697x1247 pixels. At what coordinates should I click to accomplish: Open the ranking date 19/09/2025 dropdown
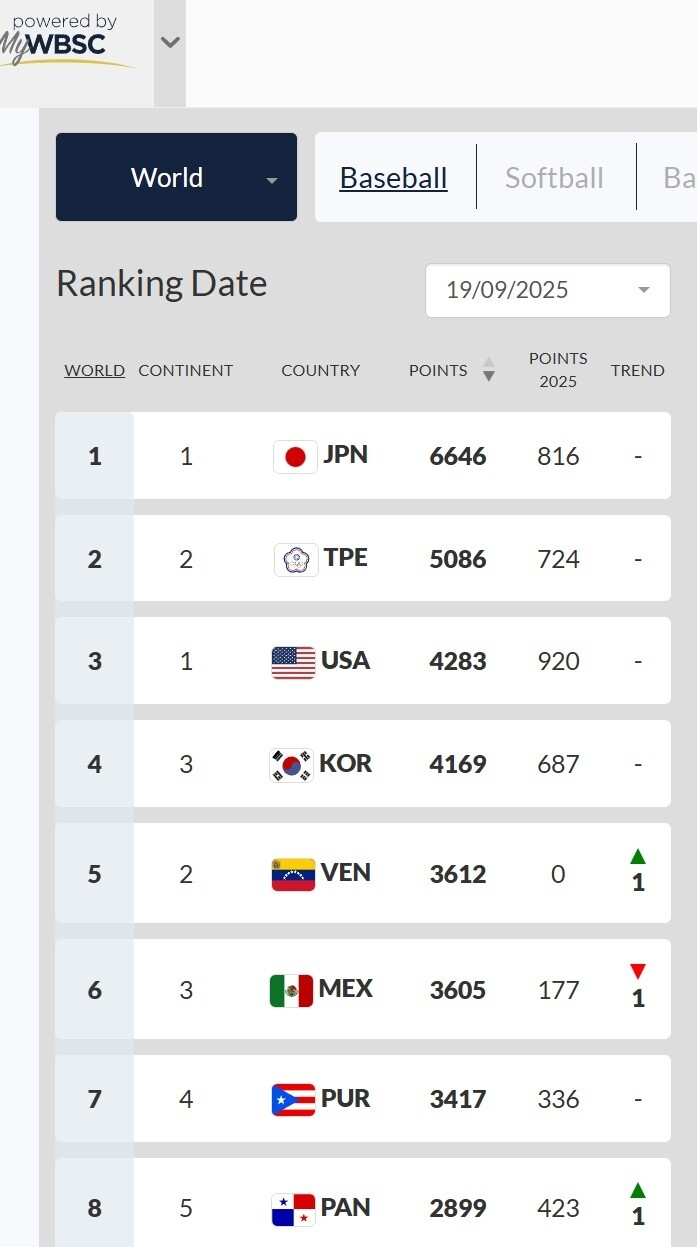(547, 290)
